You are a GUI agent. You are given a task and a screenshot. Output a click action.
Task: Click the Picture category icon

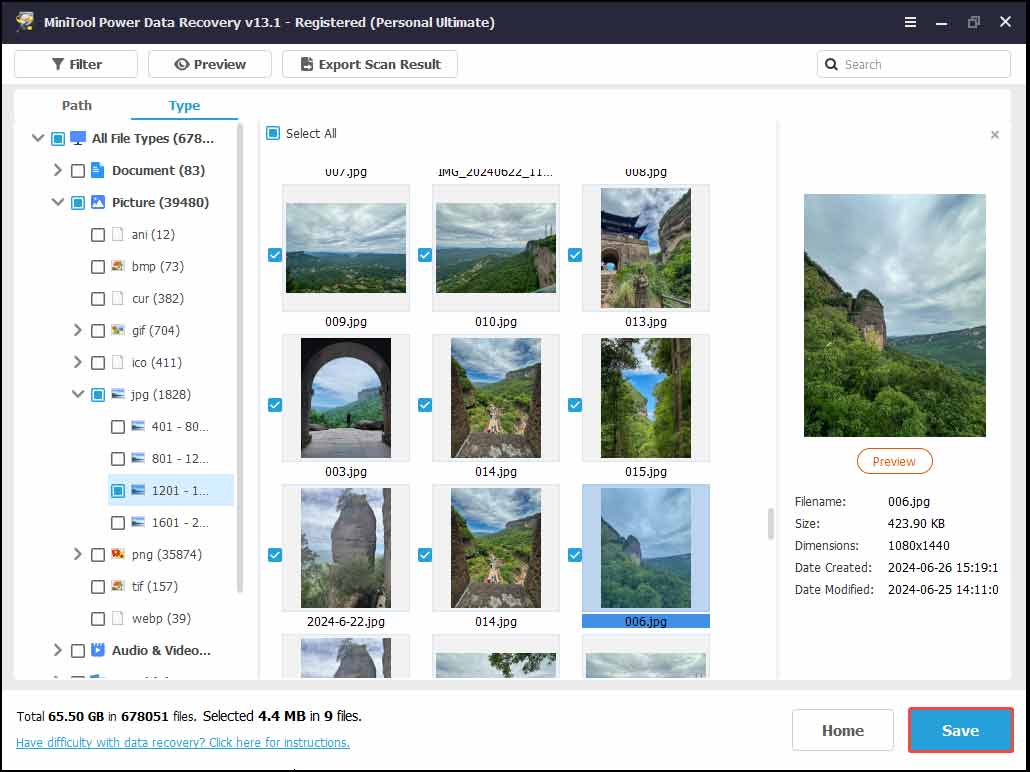click(x=98, y=202)
